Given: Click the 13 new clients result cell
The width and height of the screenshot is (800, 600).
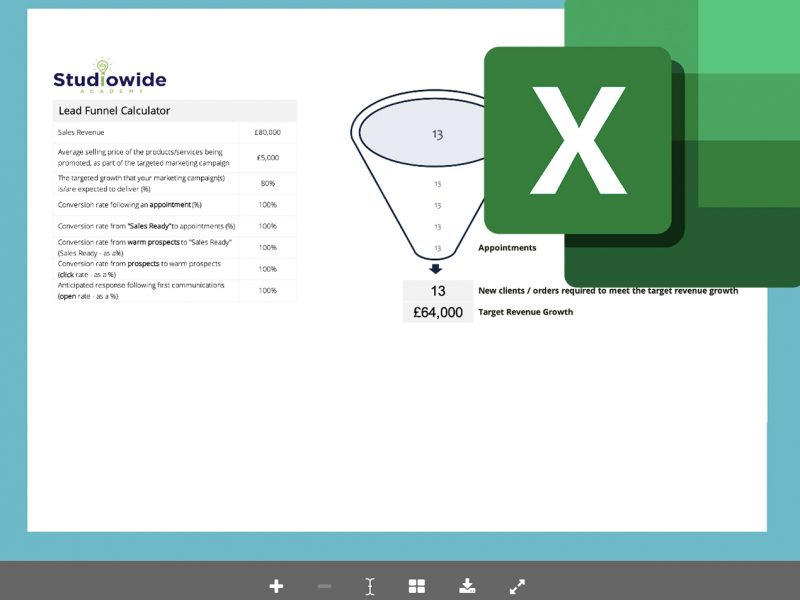Looking at the screenshot, I should (438, 291).
